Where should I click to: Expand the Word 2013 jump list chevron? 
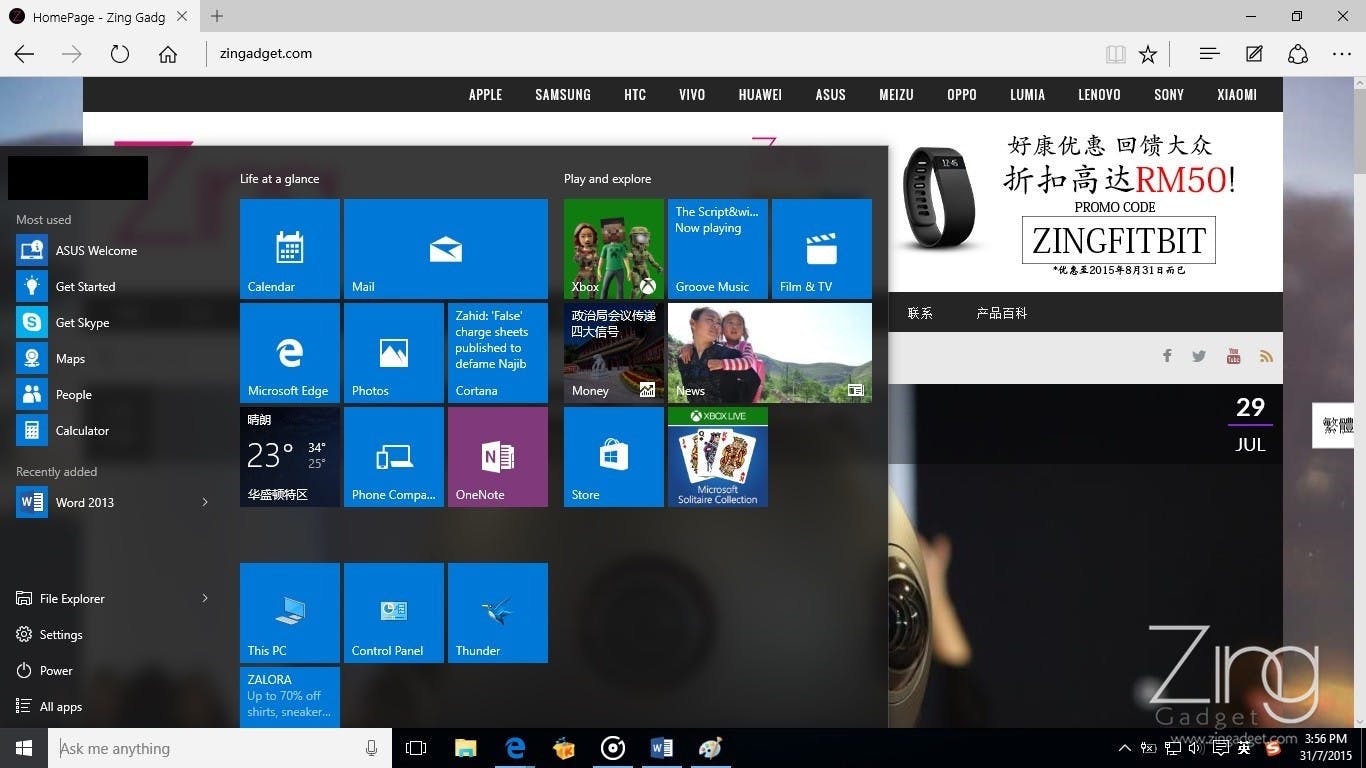coord(205,502)
